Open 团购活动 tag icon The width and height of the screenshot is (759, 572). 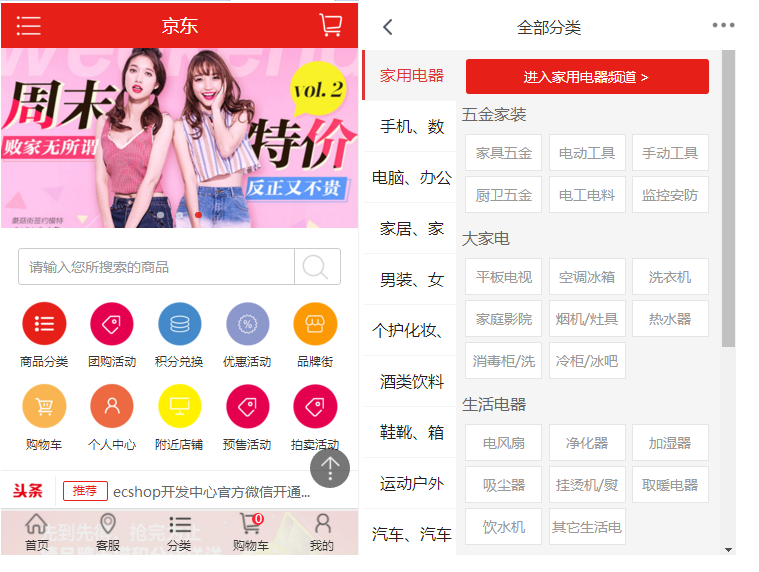112,324
